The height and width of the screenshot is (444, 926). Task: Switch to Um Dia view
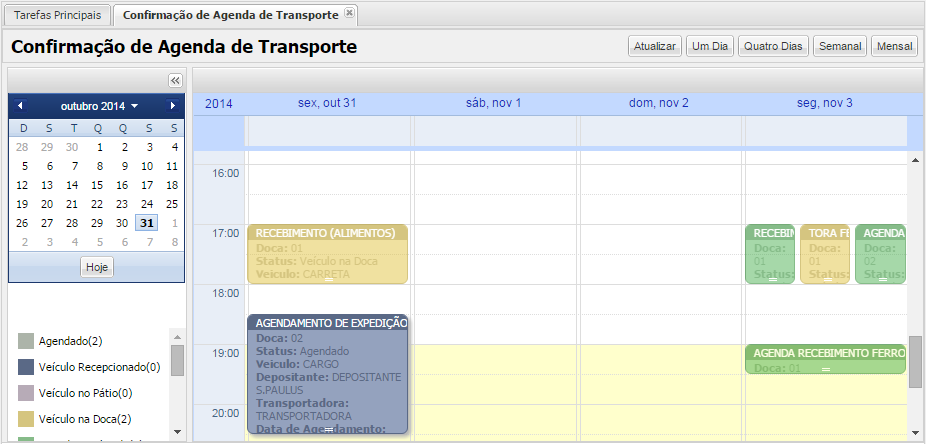pos(710,47)
